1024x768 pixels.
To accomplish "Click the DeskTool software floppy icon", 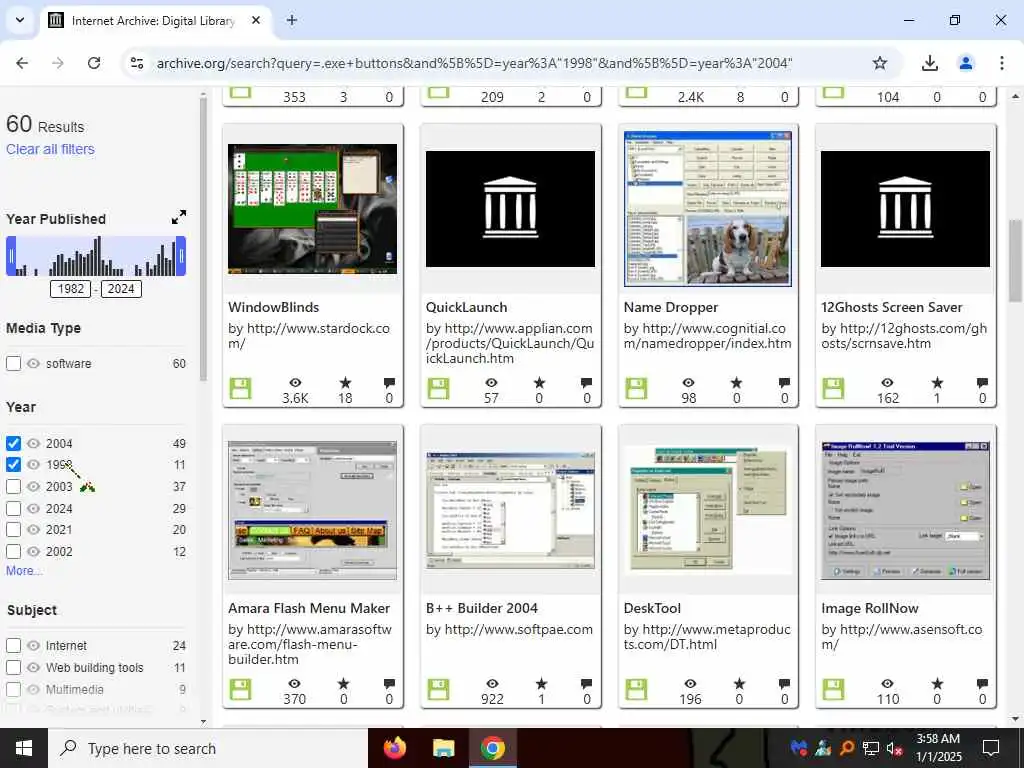I will [x=636, y=690].
